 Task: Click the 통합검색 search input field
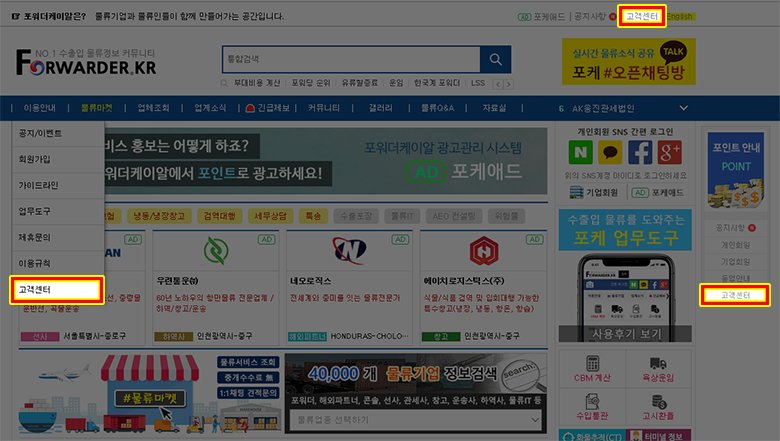351,59
